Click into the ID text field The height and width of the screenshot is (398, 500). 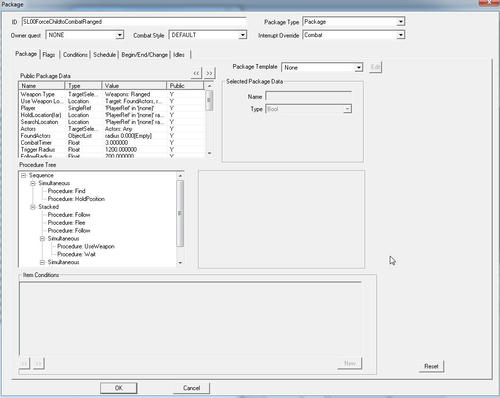coord(134,22)
